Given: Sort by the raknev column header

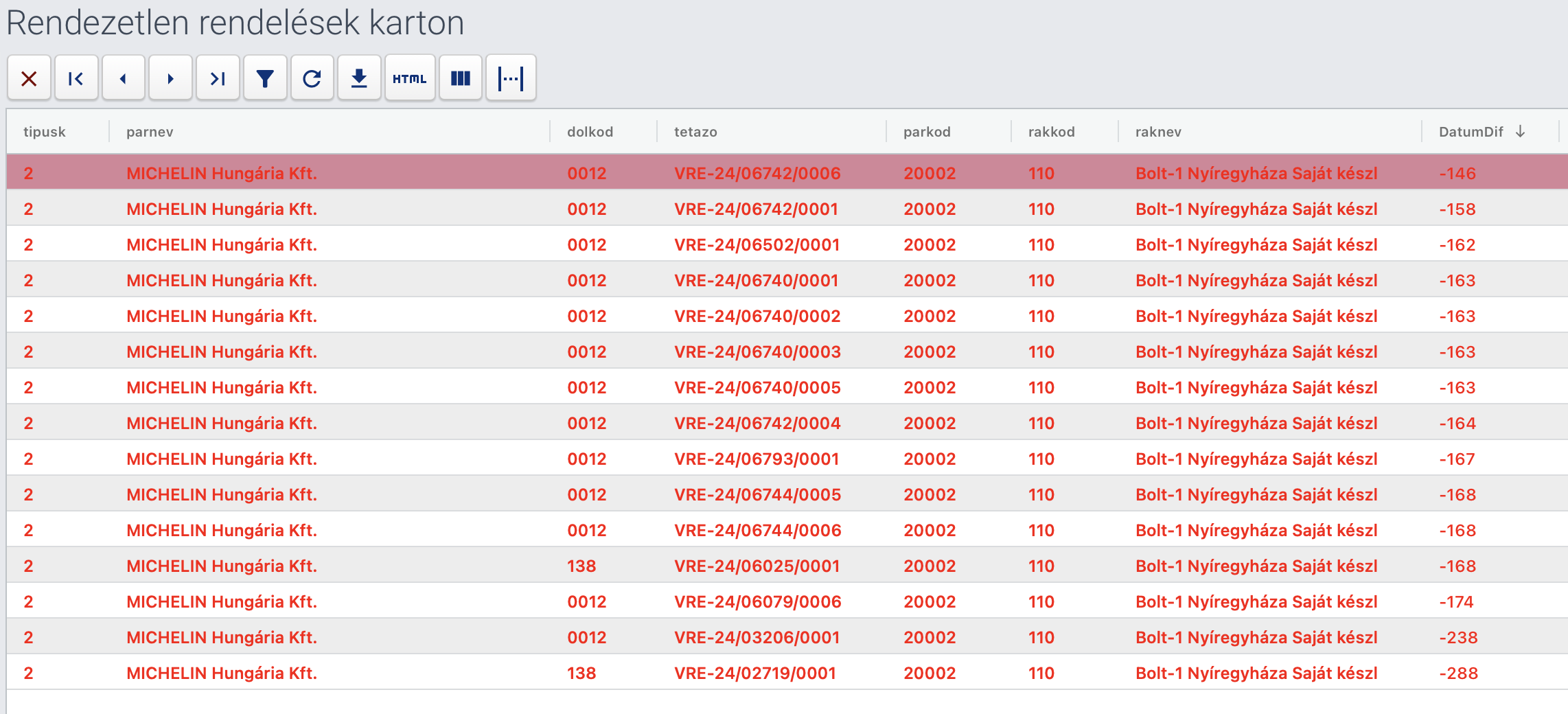Looking at the screenshot, I should (1158, 132).
